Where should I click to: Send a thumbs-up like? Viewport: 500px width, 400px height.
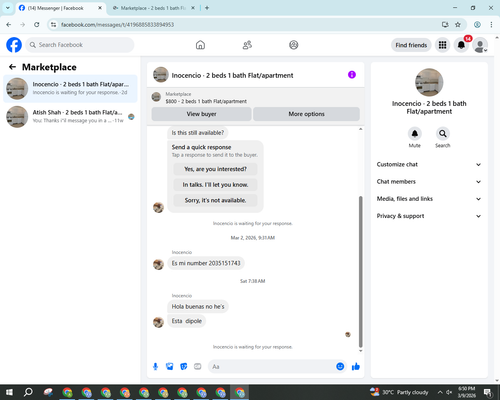tap(356, 367)
